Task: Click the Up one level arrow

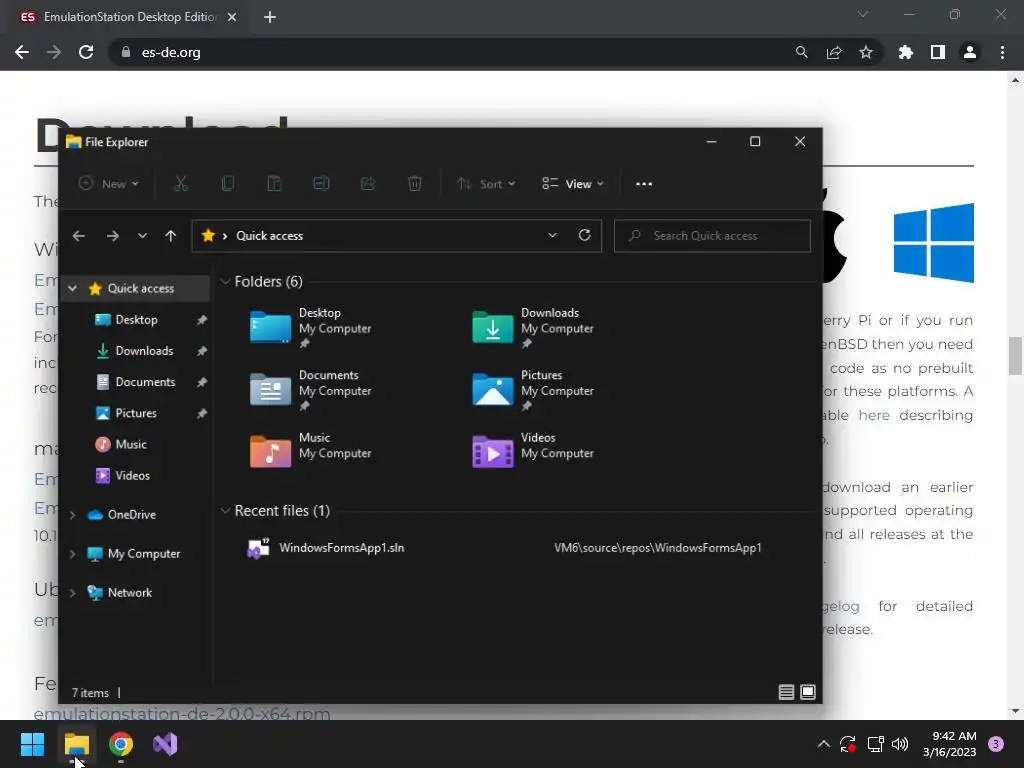Action: tap(170, 236)
